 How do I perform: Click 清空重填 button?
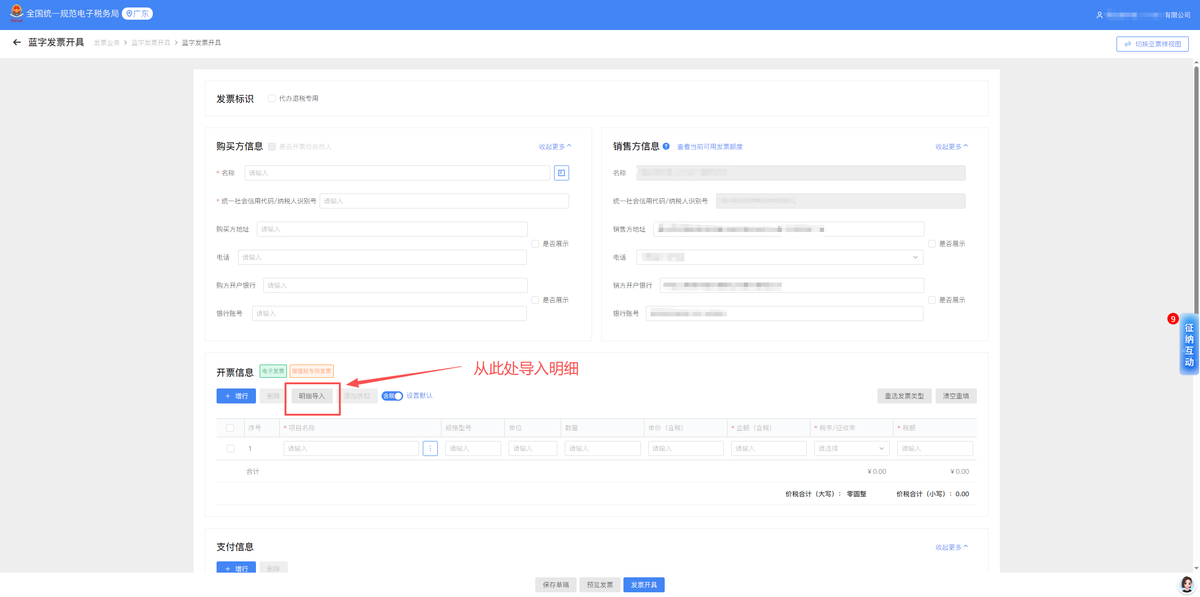point(956,396)
